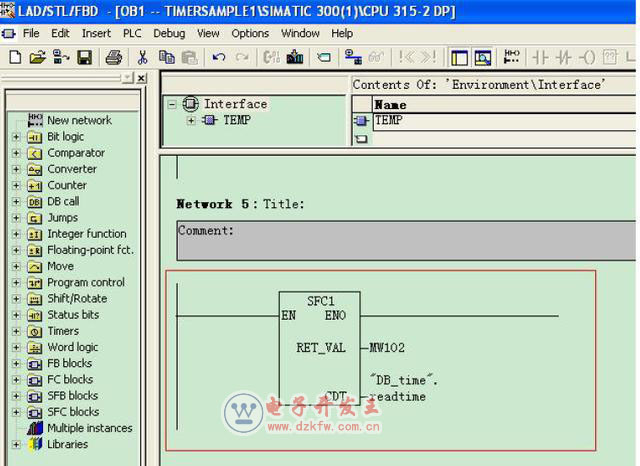Click the Open folder toolbar icon
Image resolution: width=640 pixels, height=466 pixels.
[x=37, y=58]
